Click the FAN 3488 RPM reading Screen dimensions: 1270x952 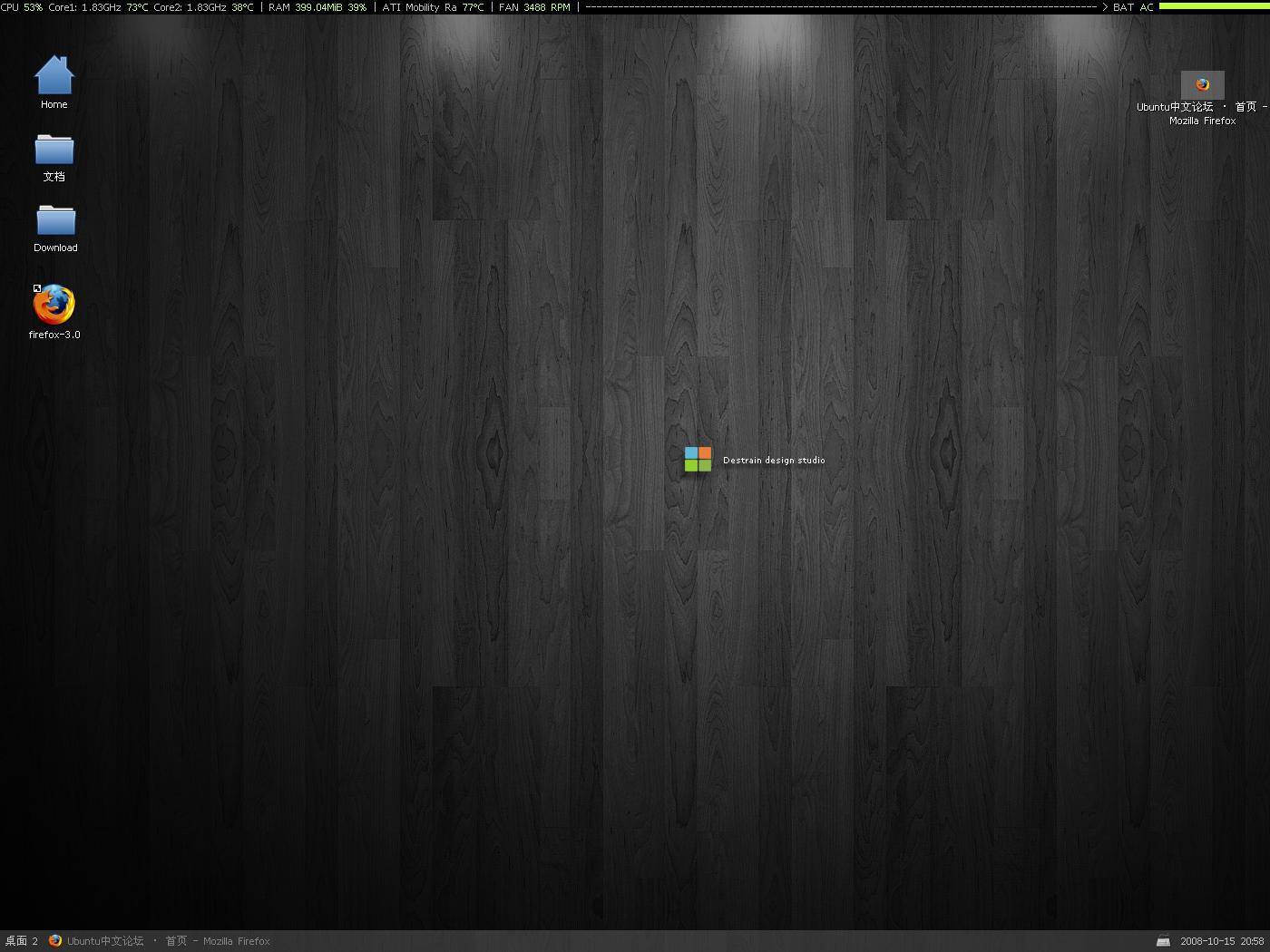(x=534, y=7)
